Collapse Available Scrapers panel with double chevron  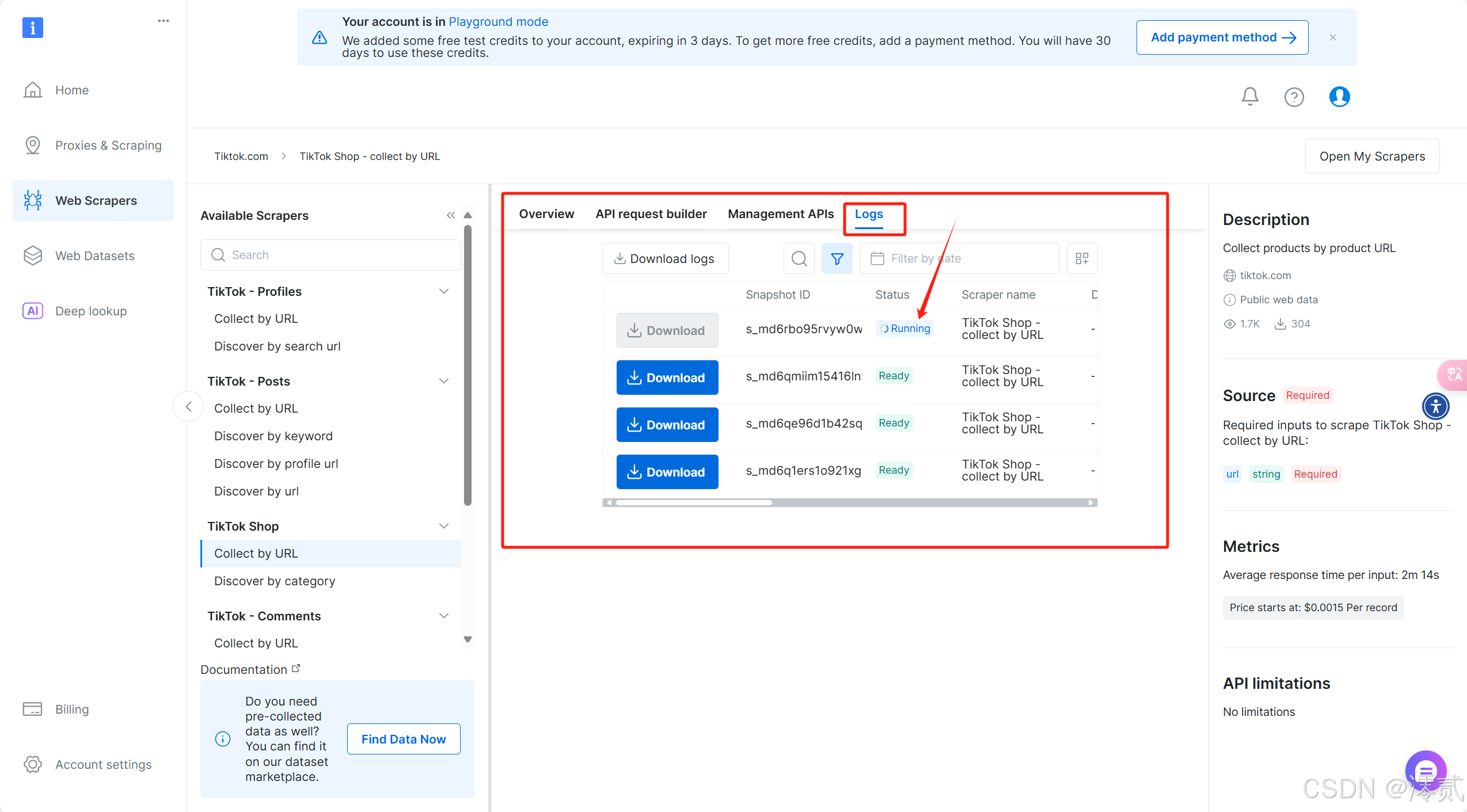pyautogui.click(x=451, y=215)
